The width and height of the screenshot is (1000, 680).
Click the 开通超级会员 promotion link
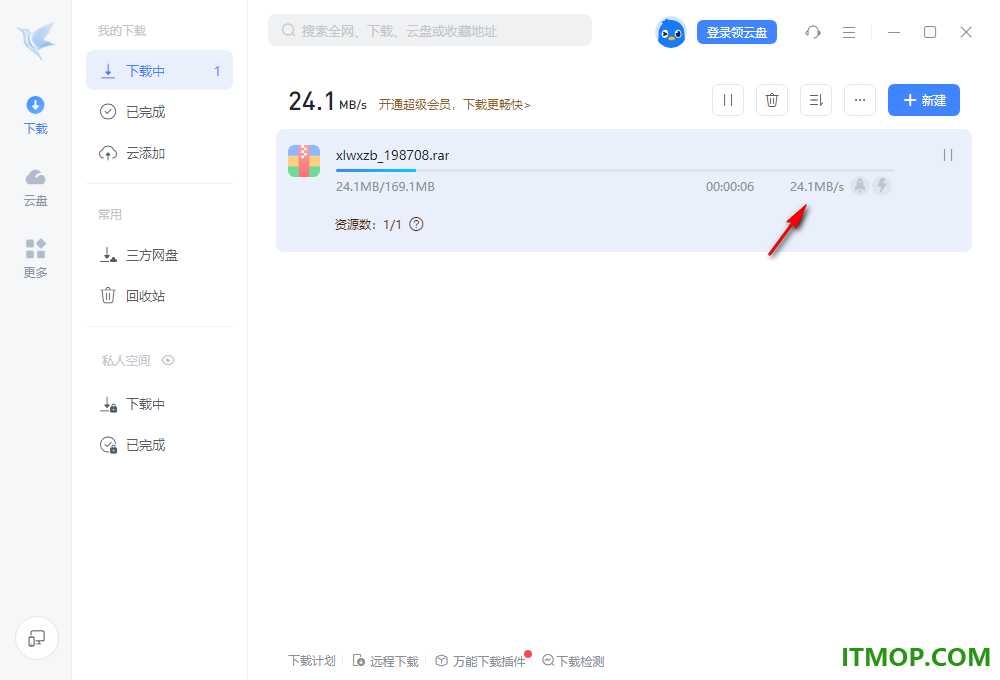pyautogui.click(x=455, y=105)
